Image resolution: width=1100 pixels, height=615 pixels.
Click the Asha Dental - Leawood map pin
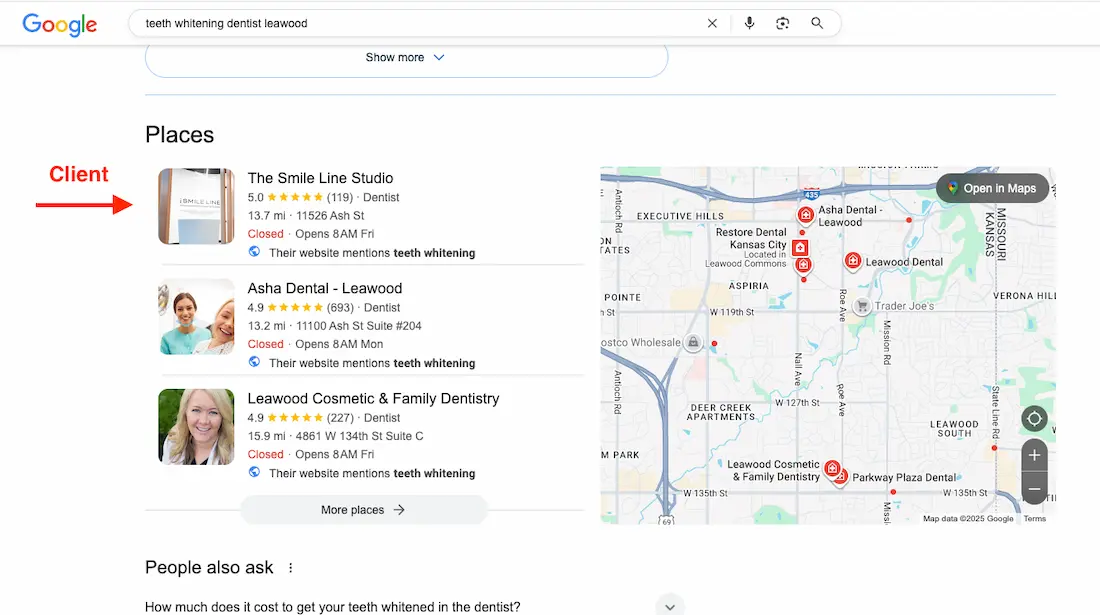click(805, 215)
